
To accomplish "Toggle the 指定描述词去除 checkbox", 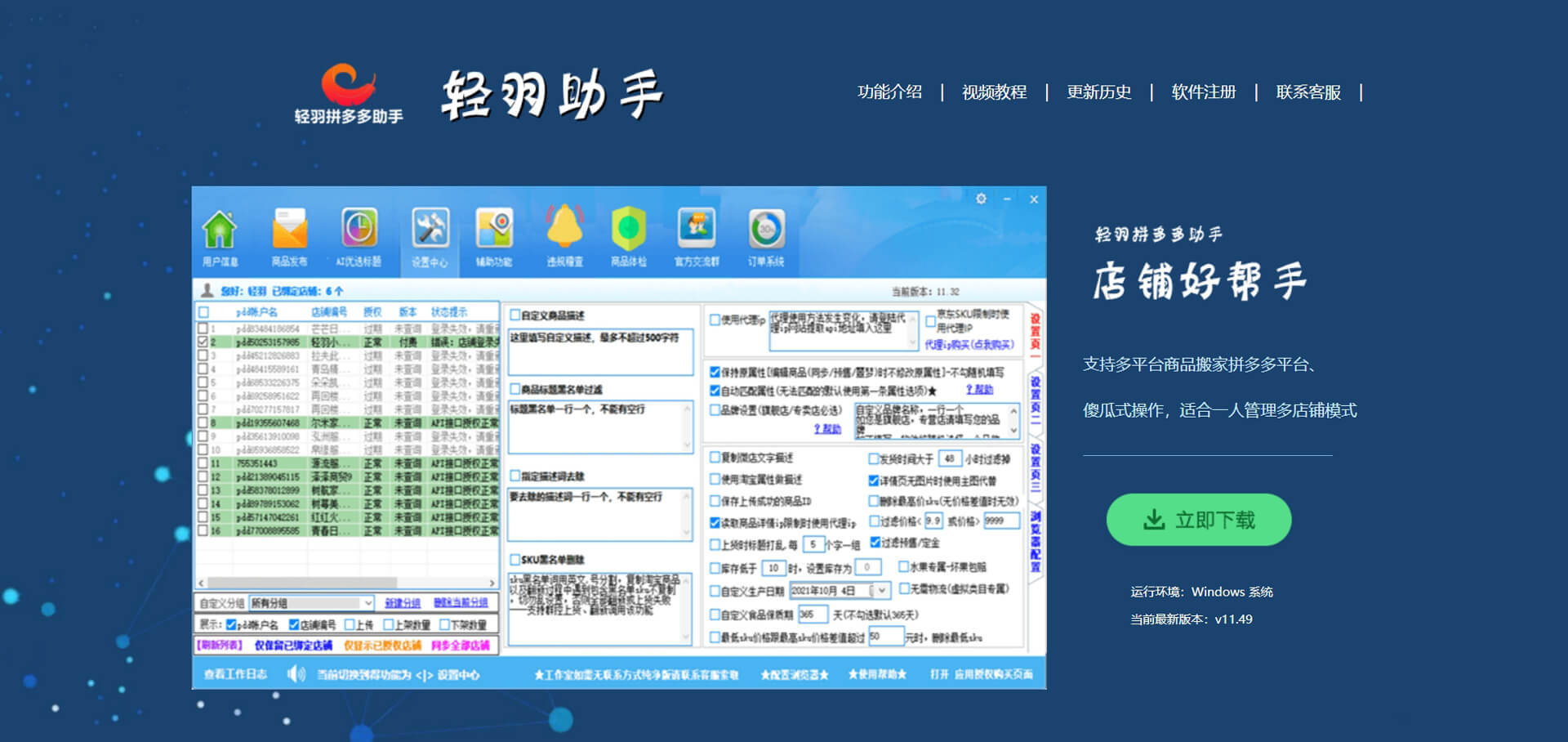I will click(515, 476).
